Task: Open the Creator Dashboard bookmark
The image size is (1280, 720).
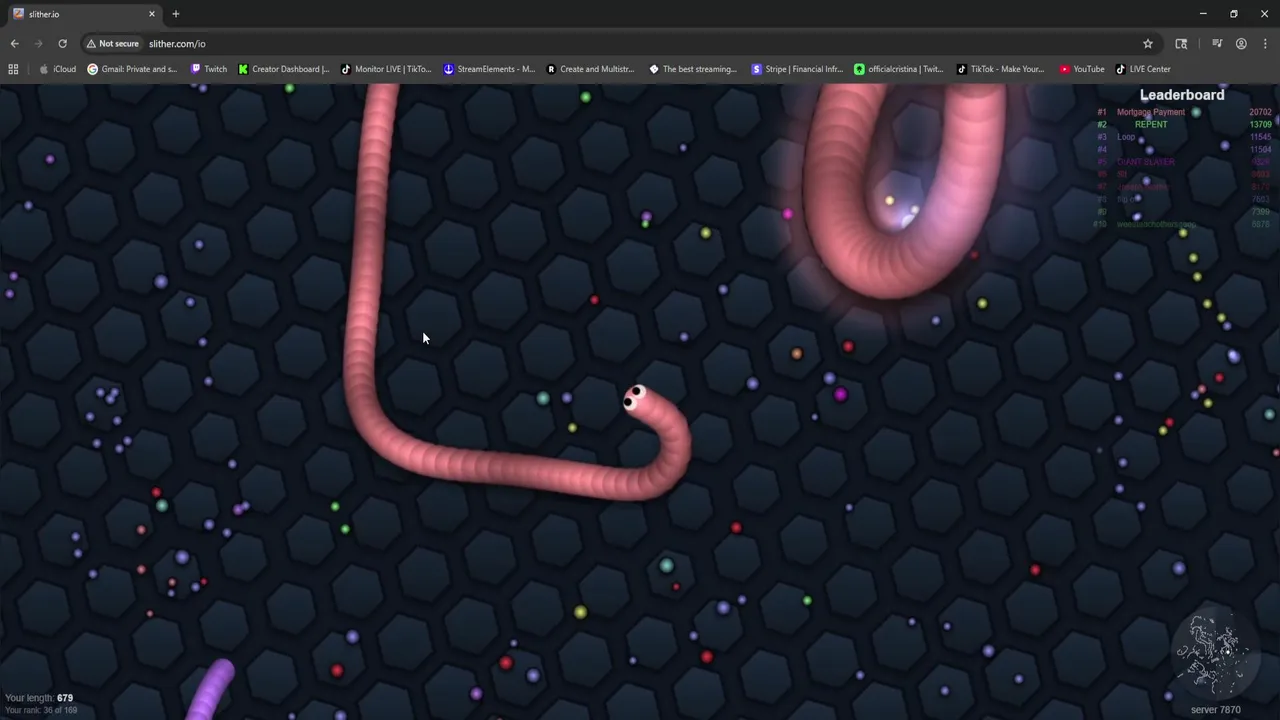Action: 284,69
